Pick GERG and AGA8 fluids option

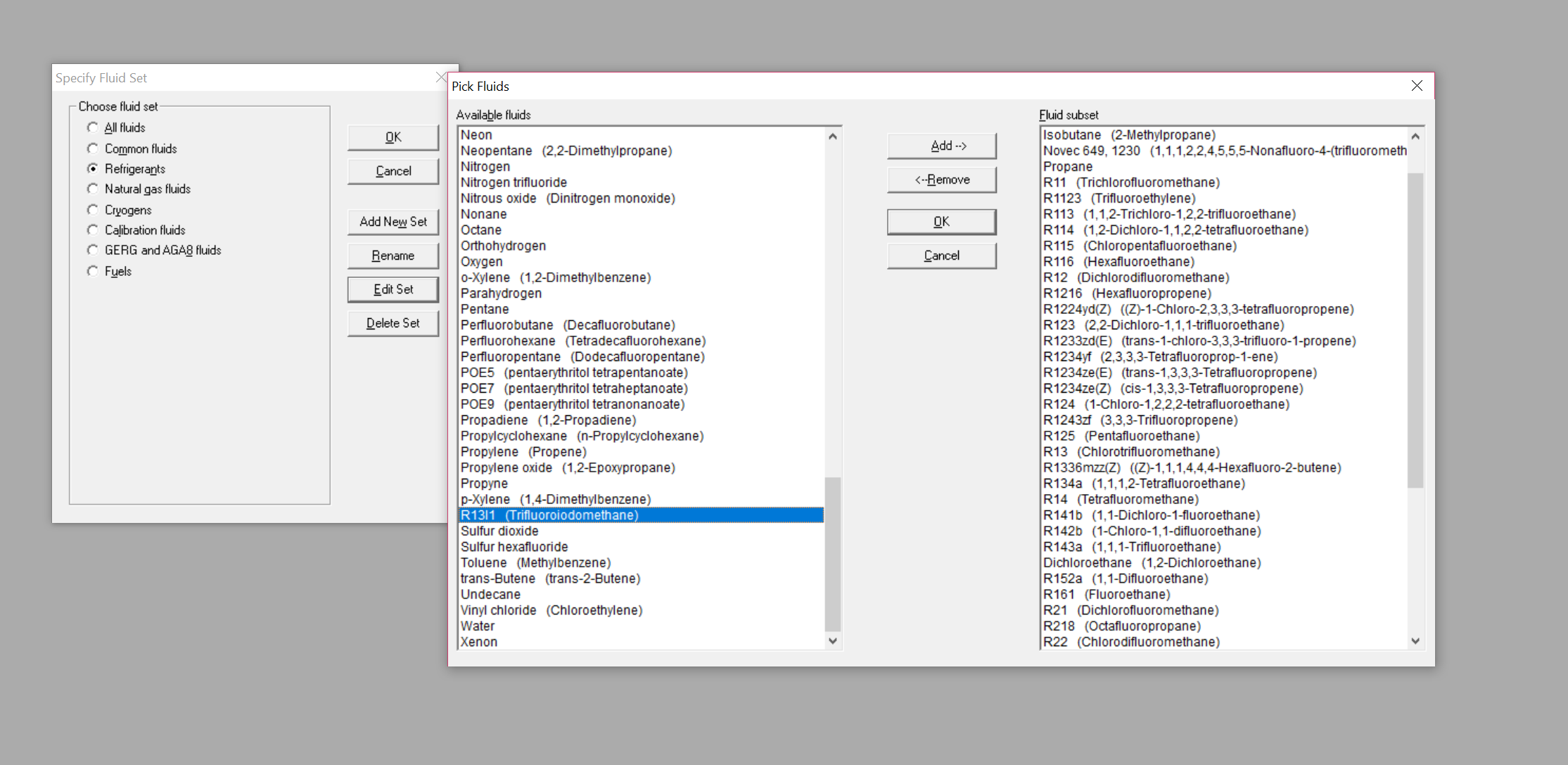[x=93, y=250]
